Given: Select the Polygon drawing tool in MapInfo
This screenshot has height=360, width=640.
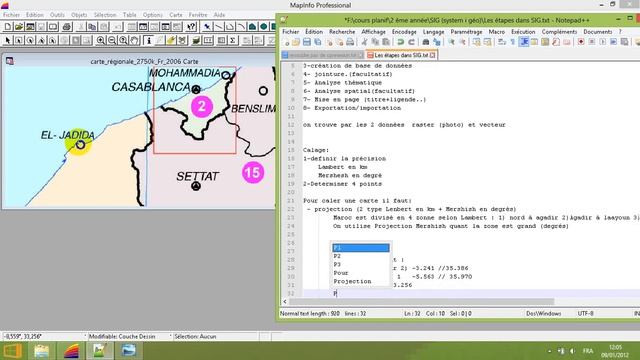Looking at the screenshot, I should point(252,27).
